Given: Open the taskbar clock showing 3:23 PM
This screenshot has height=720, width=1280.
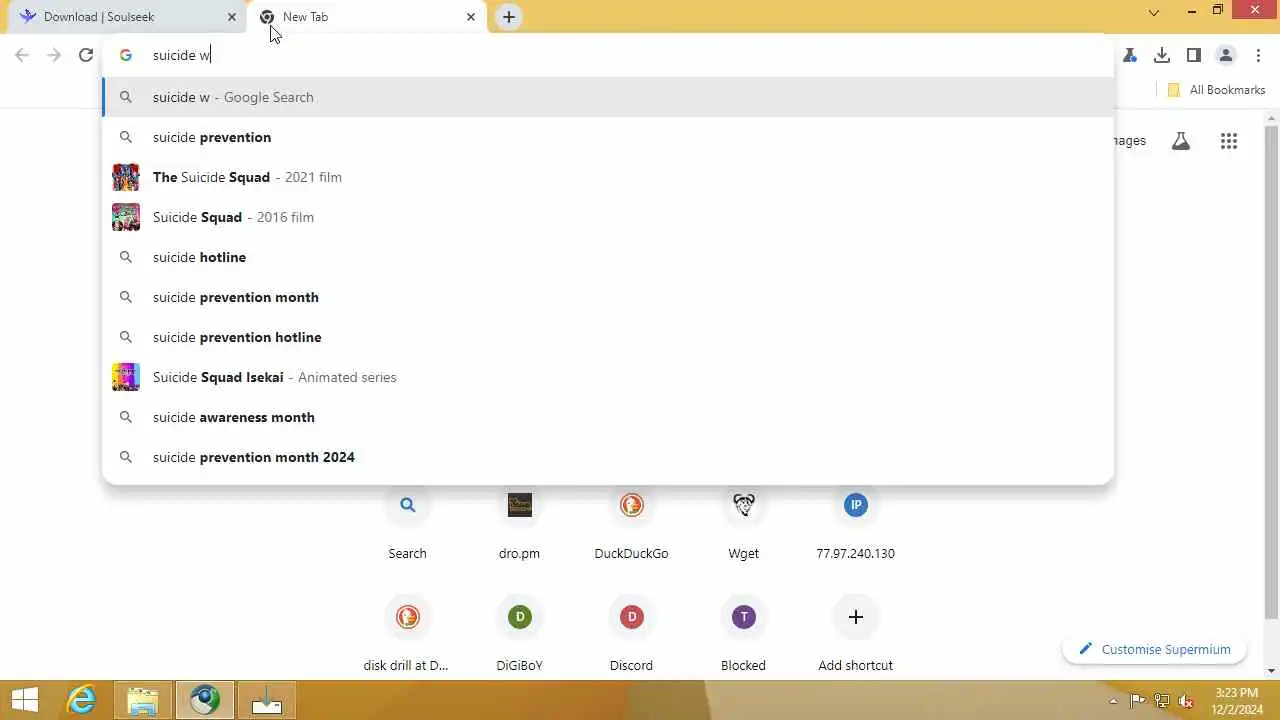Looking at the screenshot, I should (1236, 701).
